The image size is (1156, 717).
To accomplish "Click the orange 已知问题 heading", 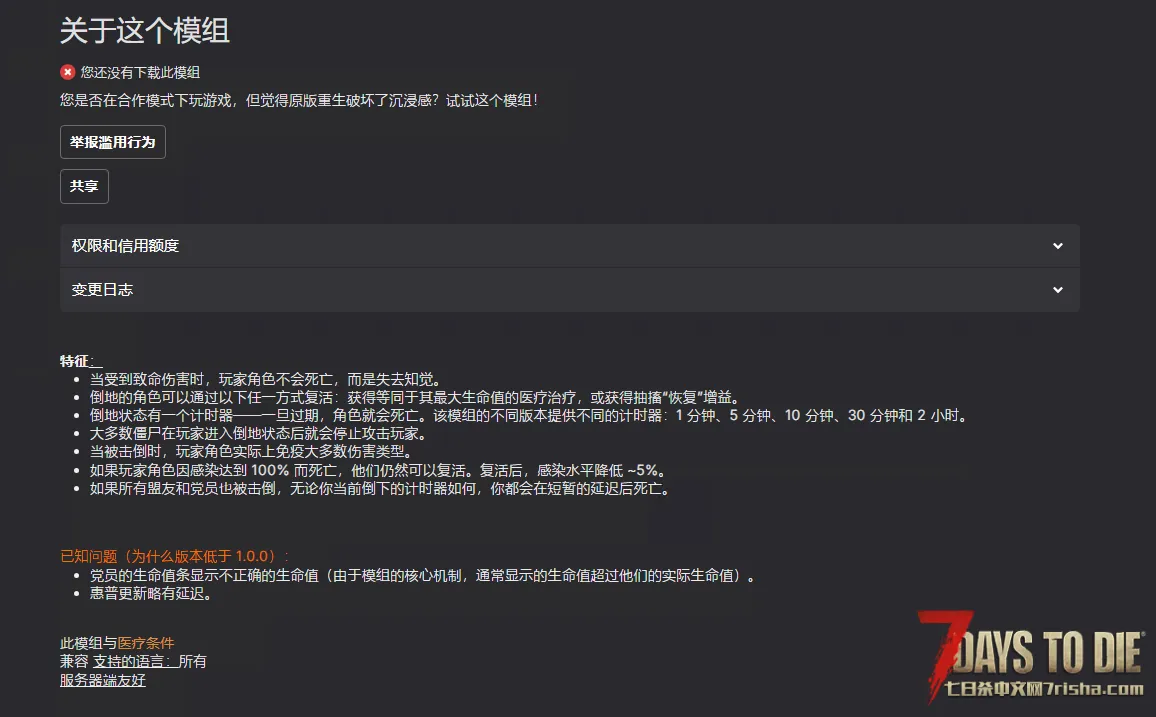I will point(174,556).
